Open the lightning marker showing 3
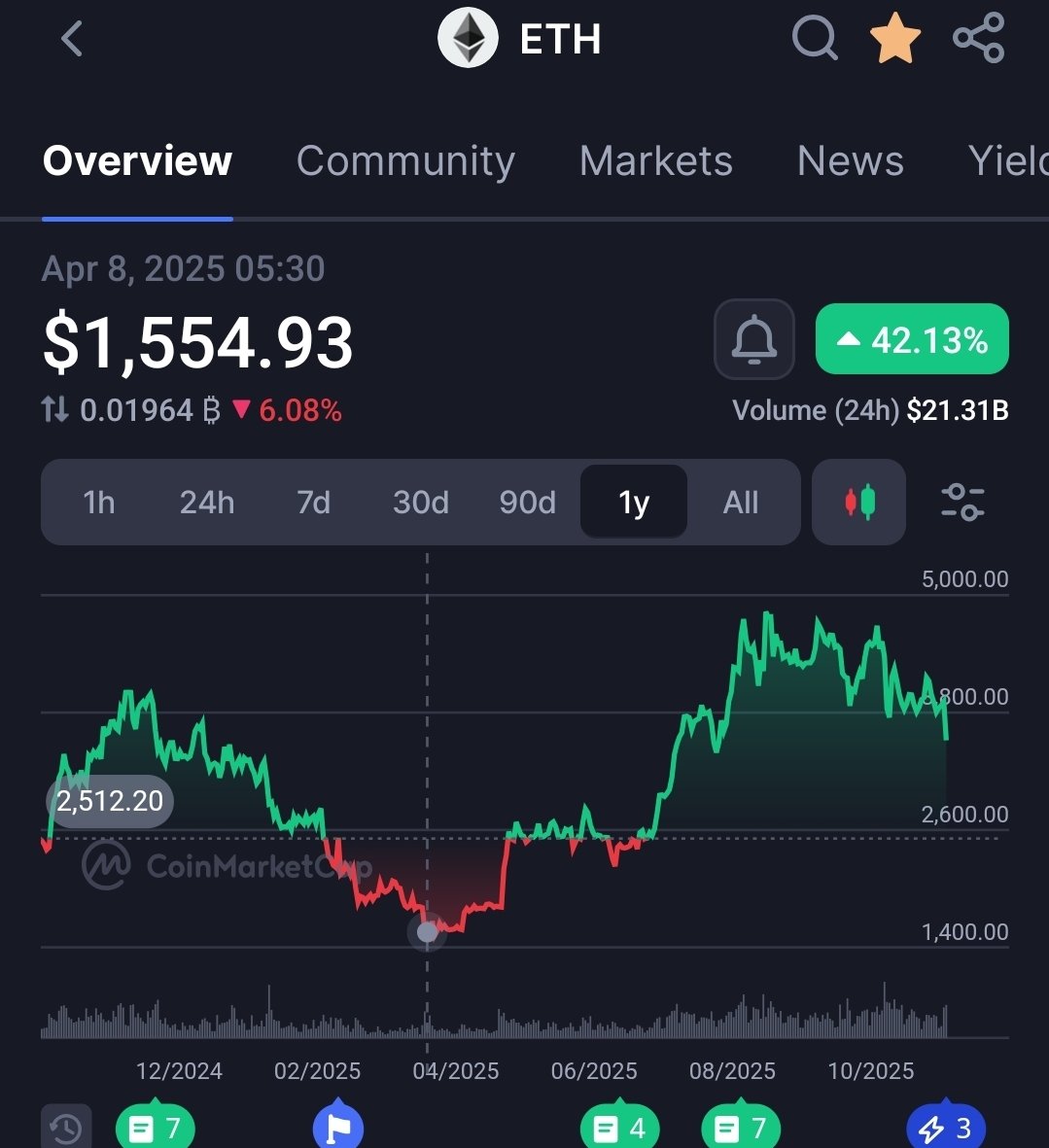The width and height of the screenshot is (1049, 1148). click(946, 1127)
